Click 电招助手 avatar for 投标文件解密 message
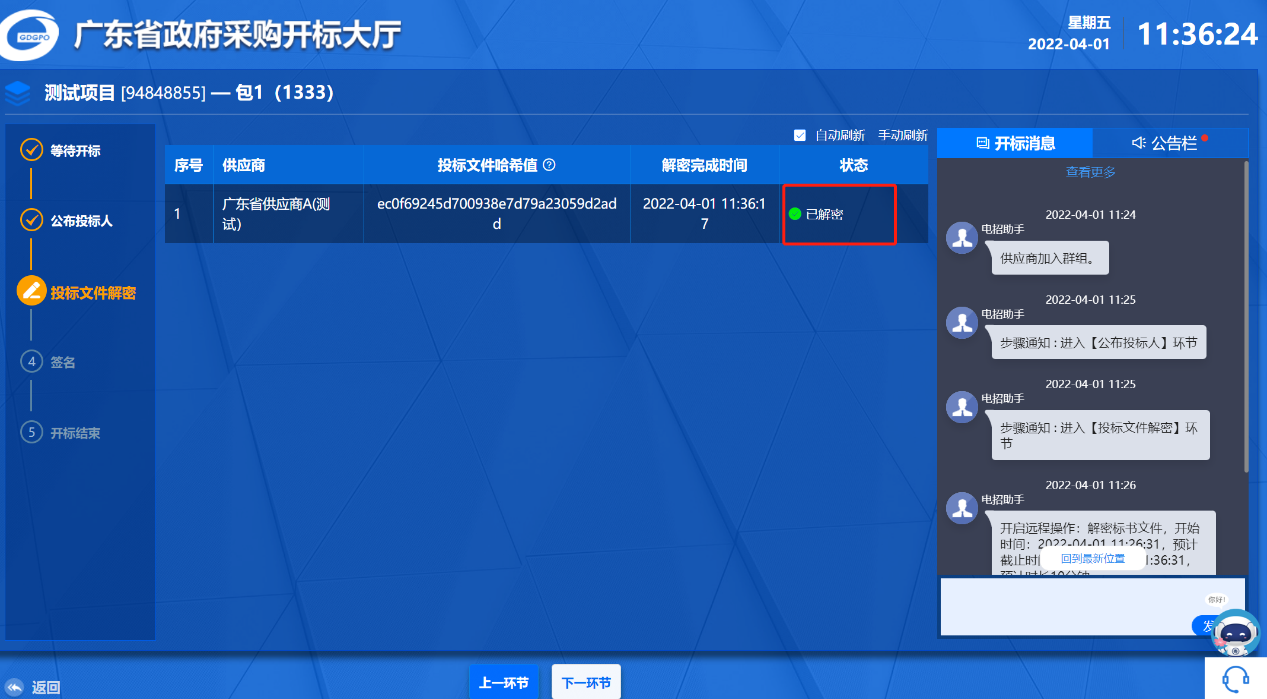This screenshot has width=1267, height=699. click(962, 407)
